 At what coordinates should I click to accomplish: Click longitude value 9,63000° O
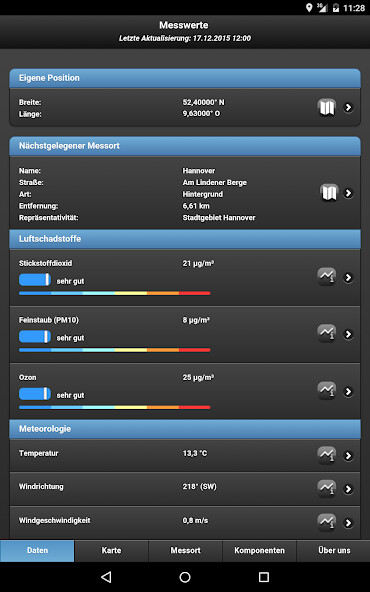pos(201,113)
